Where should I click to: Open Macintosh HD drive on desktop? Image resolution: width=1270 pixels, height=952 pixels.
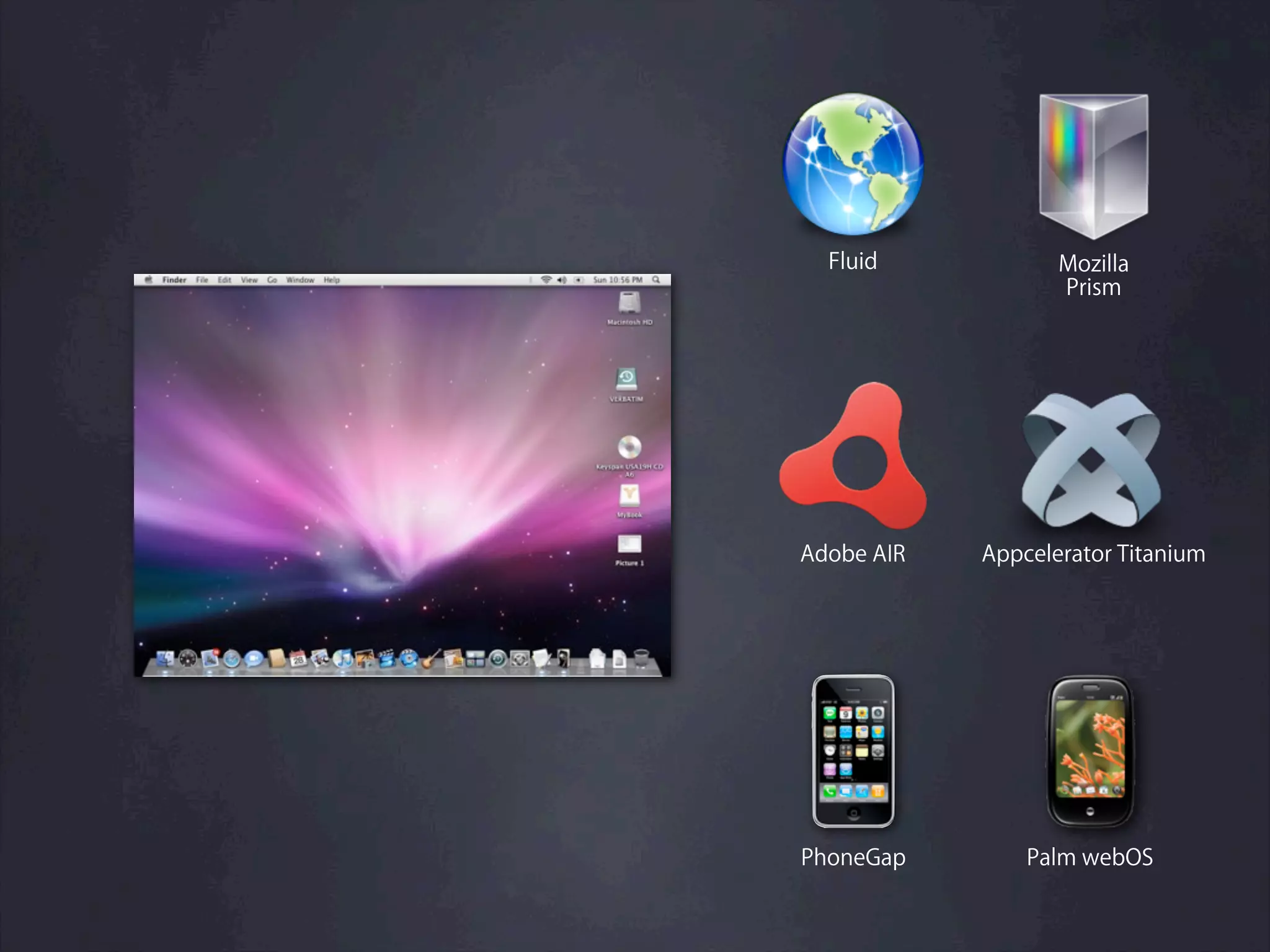click(x=629, y=303)
